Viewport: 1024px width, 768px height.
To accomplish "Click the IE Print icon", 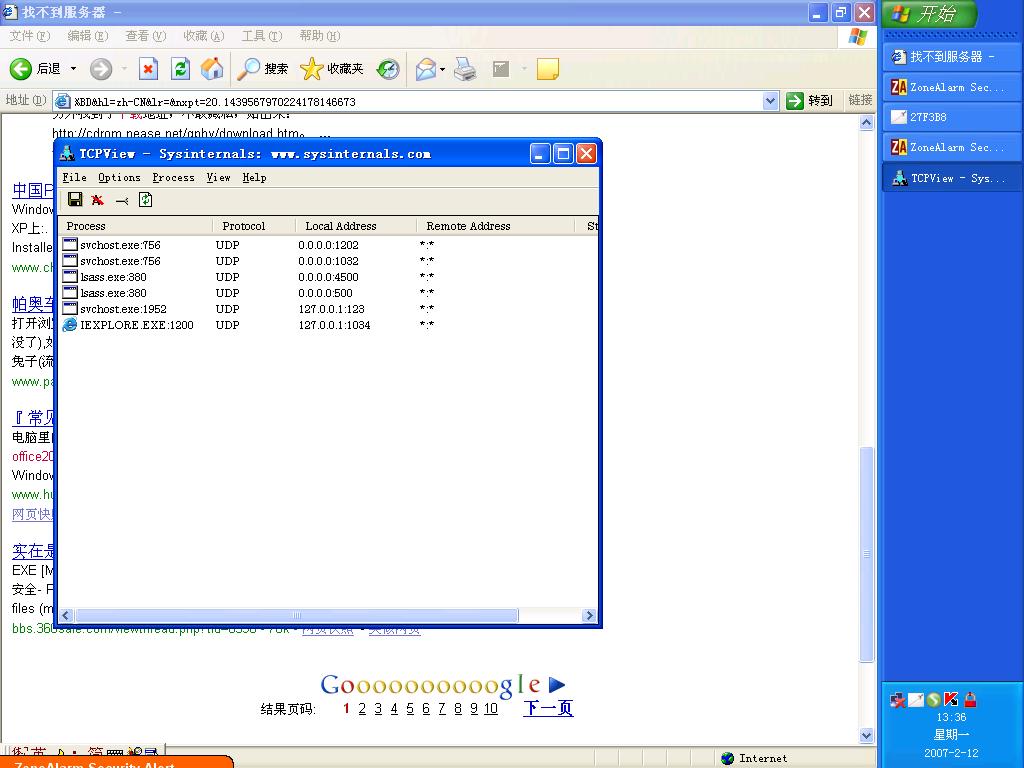I will (465, 69).
